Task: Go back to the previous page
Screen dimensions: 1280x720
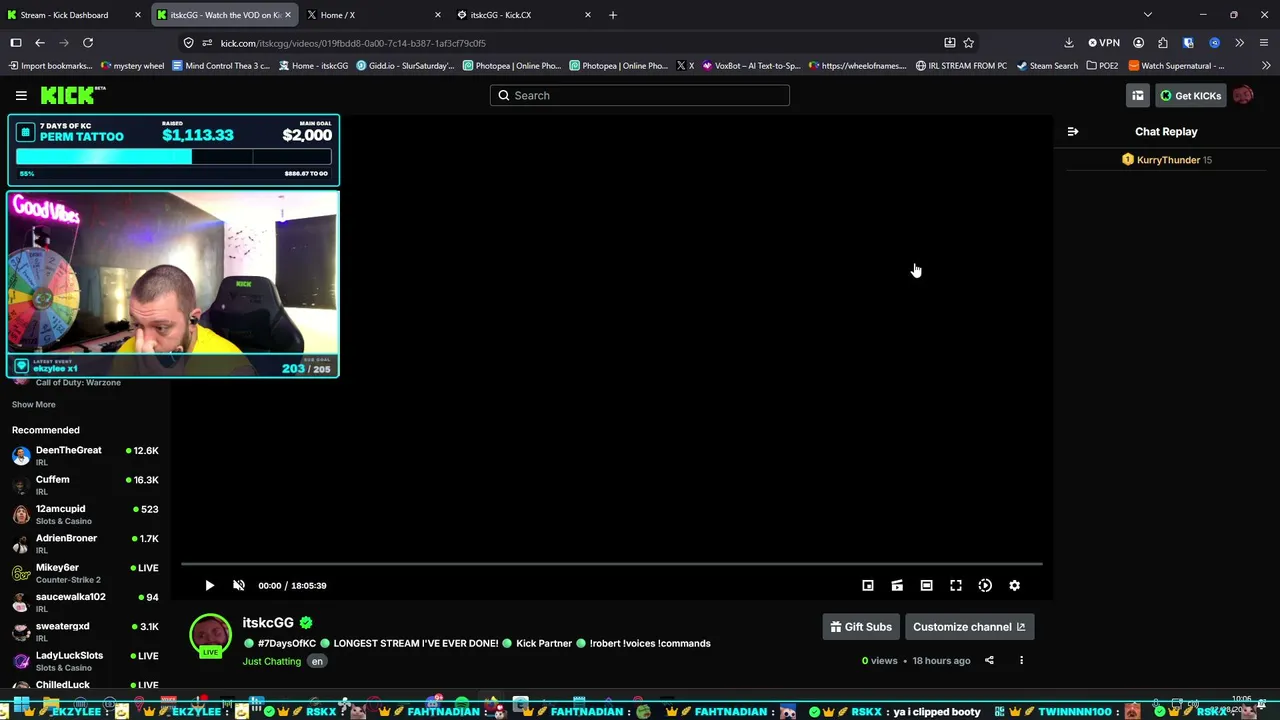Action: coord(40,43)
